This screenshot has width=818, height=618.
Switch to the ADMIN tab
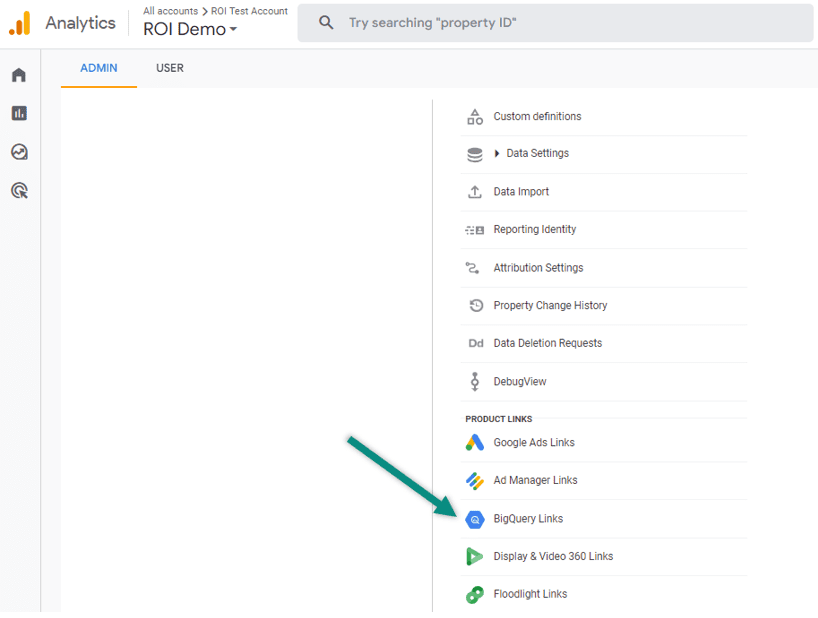click(x=99, y=68)
